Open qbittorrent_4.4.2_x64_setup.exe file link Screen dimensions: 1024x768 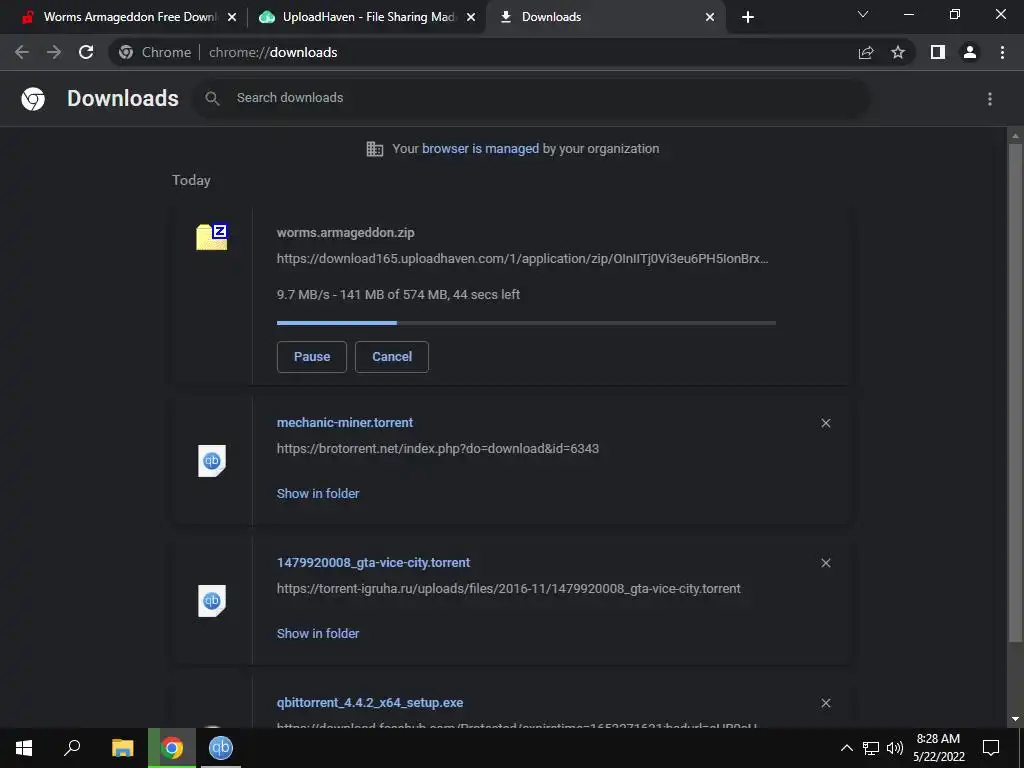(370, 703)
